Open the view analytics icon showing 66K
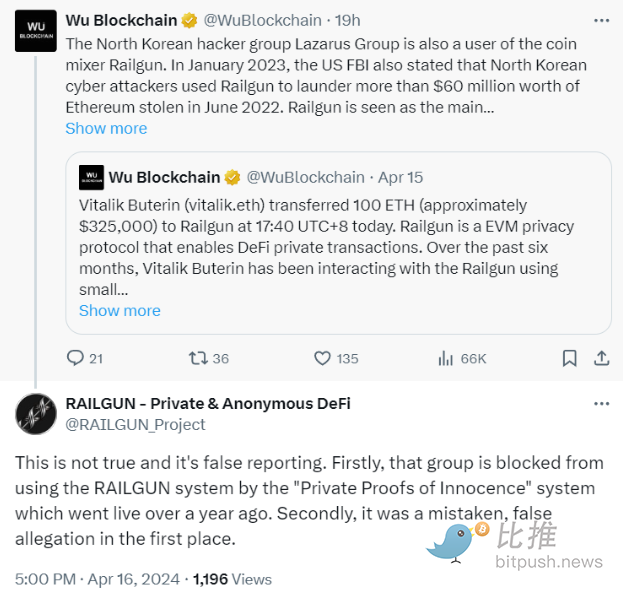The image size is (623, 589). click(446, 358)
